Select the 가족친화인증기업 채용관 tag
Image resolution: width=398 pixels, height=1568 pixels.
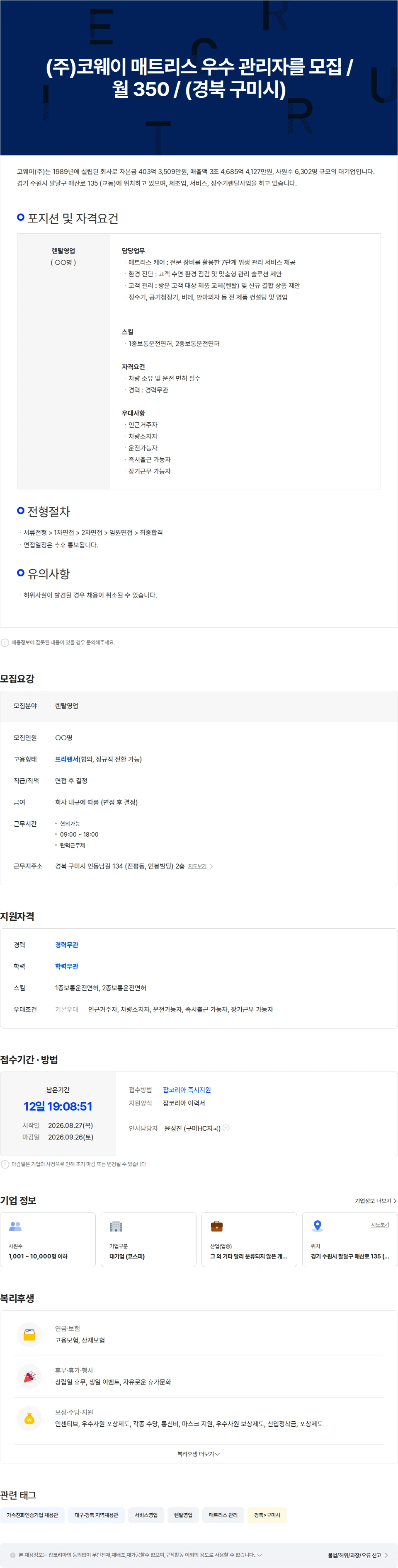pos(32,1515)
